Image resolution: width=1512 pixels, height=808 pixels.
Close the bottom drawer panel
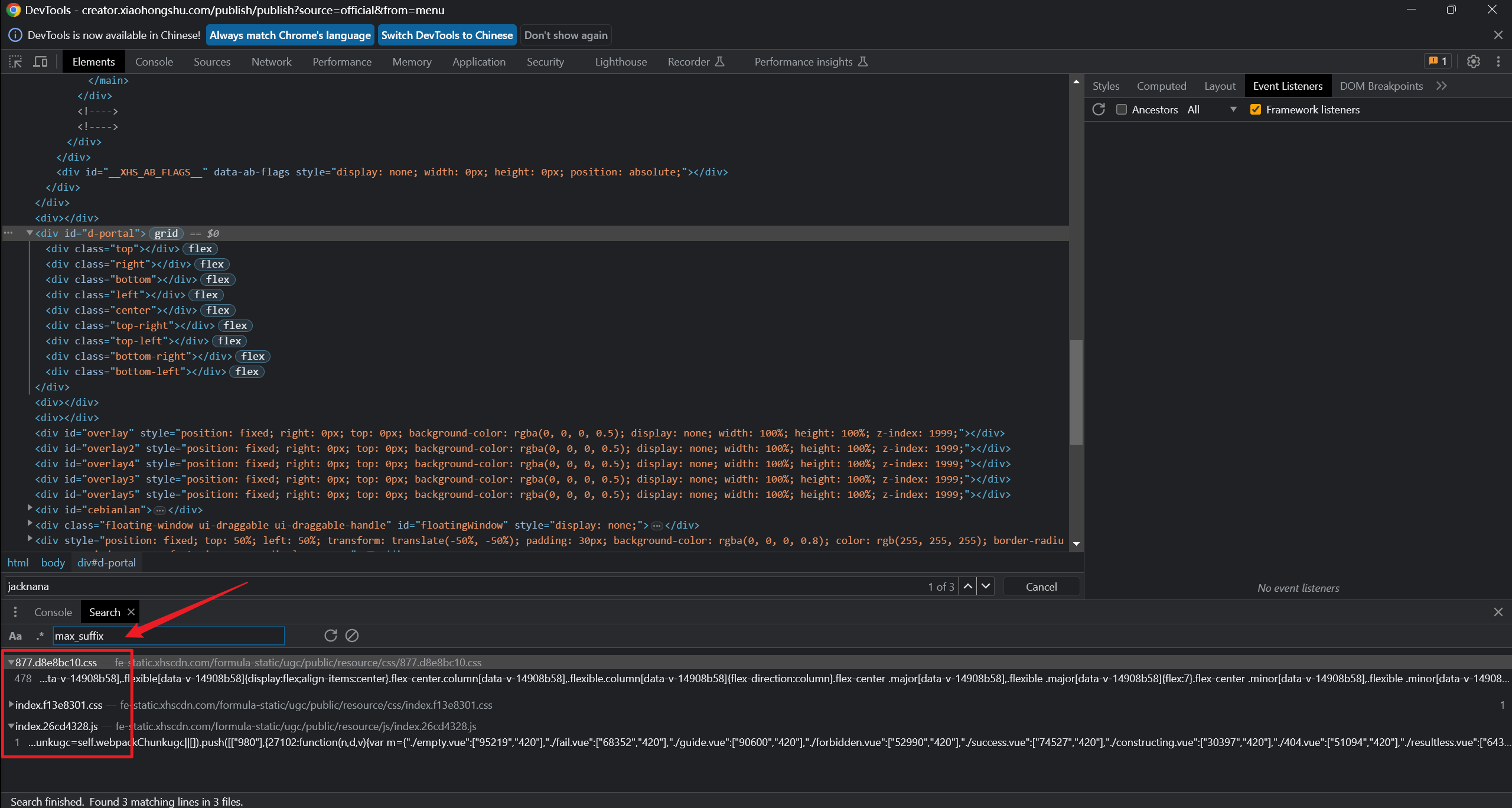point(1498,612)
